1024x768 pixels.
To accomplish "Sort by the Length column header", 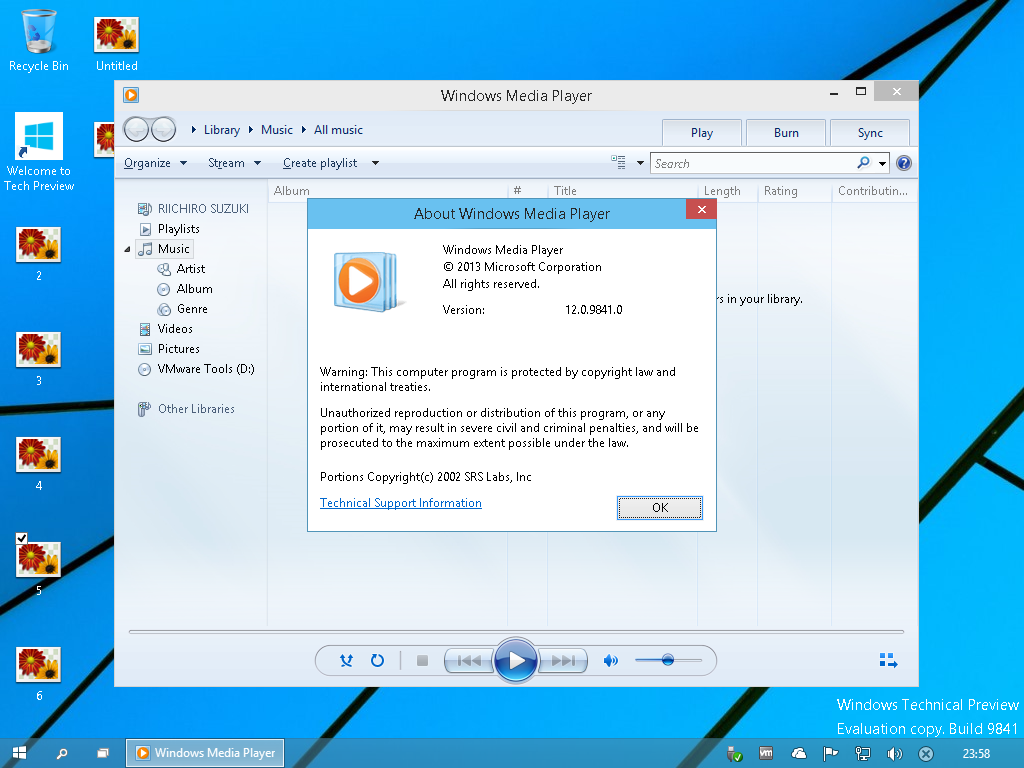I will click(728, 191).
